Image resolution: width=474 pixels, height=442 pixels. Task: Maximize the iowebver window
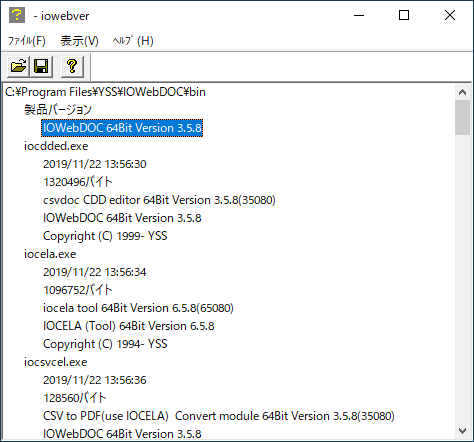404,15
